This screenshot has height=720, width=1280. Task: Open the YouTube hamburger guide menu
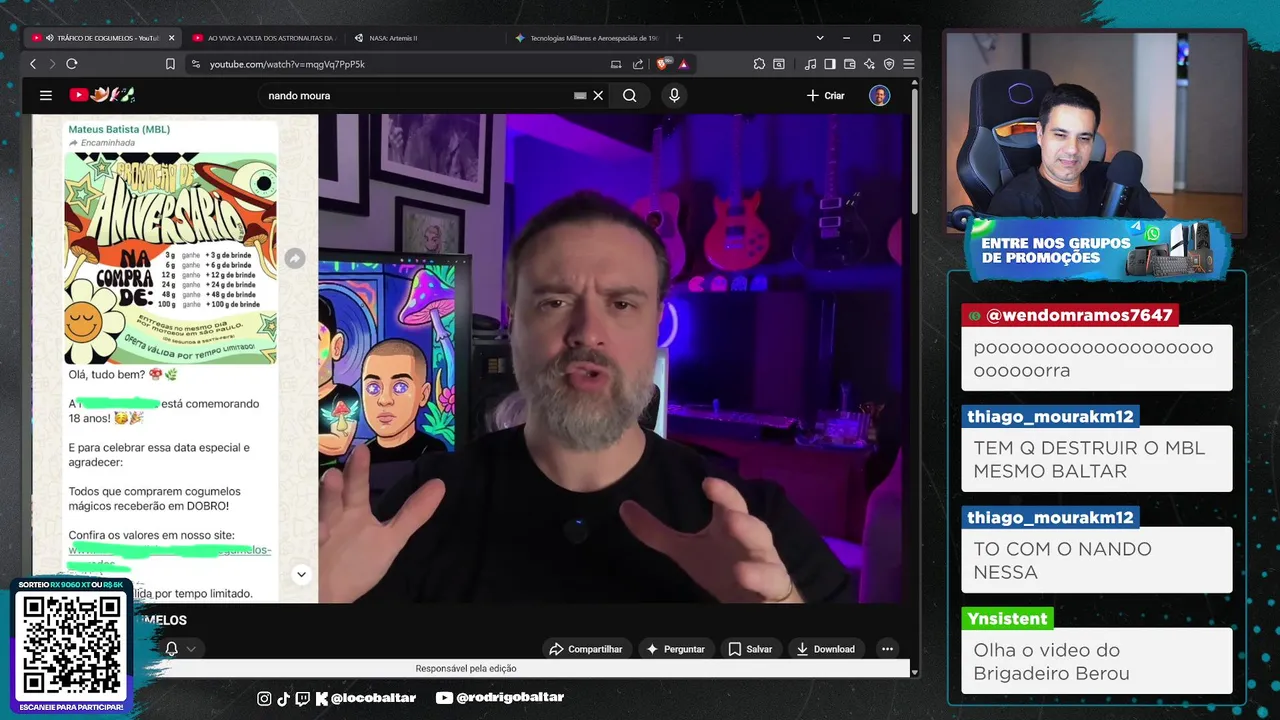tap(45, 95)
